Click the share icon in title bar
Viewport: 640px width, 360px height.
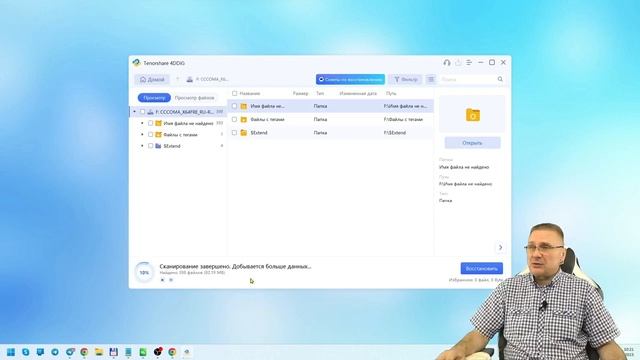pos(458,62)
